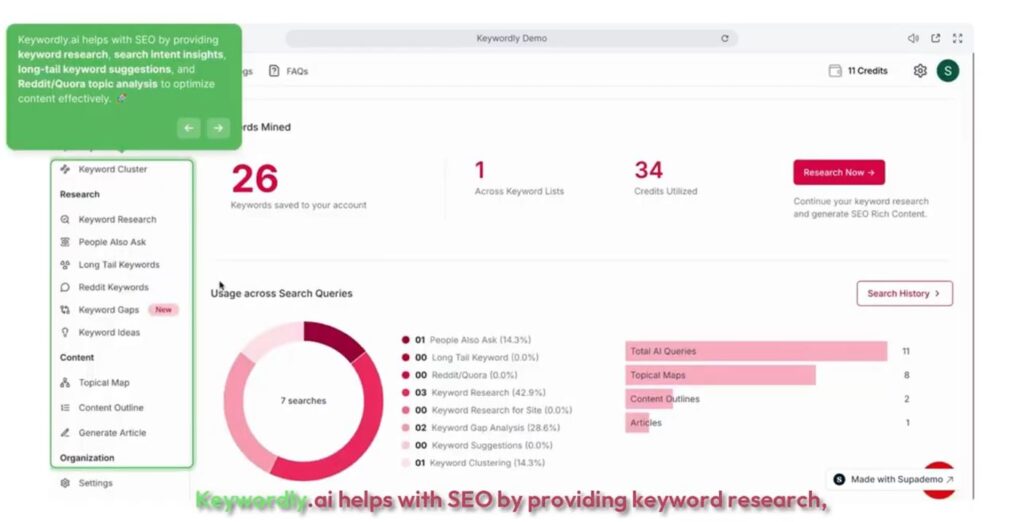Click the Keyword Ideas lightbulb icon
The width and height of the screenshot is (1024, 522).
pyautogui.click(x=65, y=332)
